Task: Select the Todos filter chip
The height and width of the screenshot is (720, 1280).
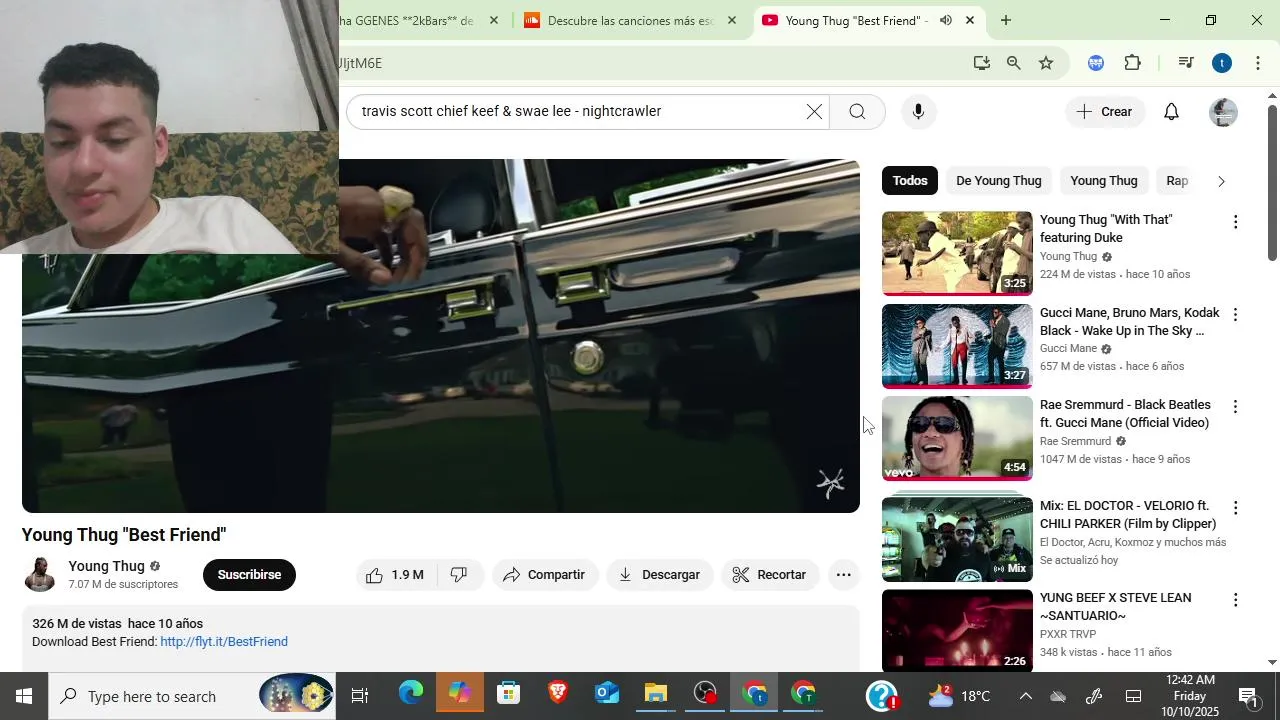Action: point(910,181)
